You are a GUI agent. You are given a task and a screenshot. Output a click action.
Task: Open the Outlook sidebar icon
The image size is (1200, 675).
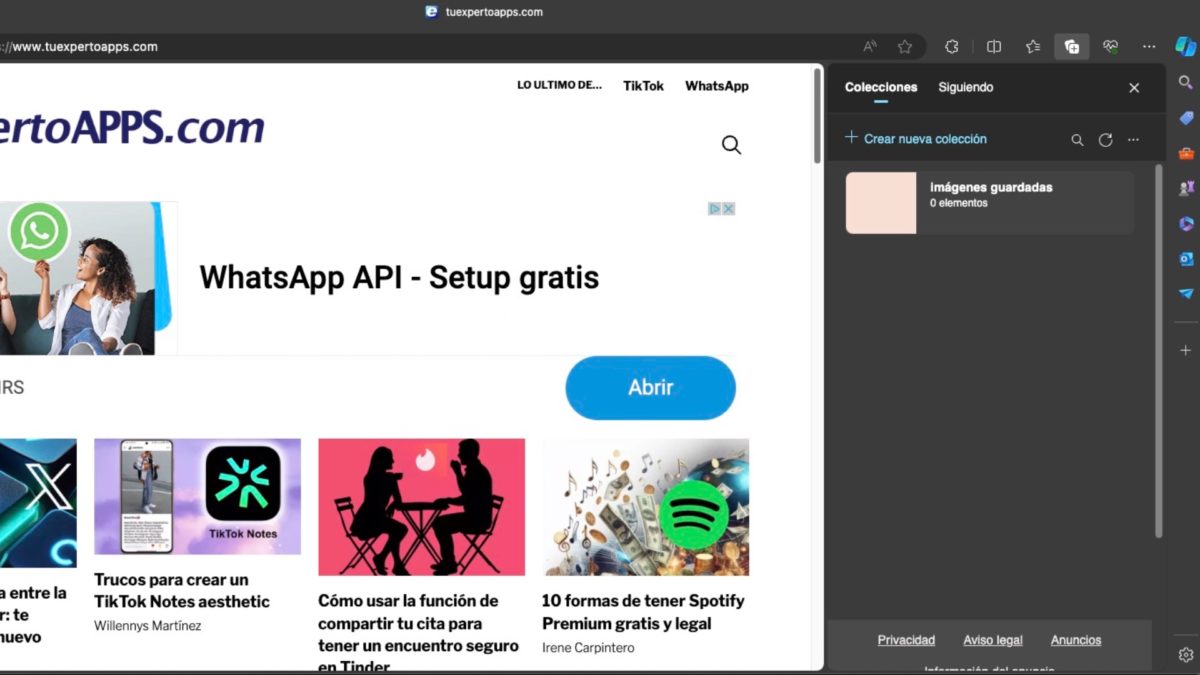pyautogui.click(x=1186, y=258)
